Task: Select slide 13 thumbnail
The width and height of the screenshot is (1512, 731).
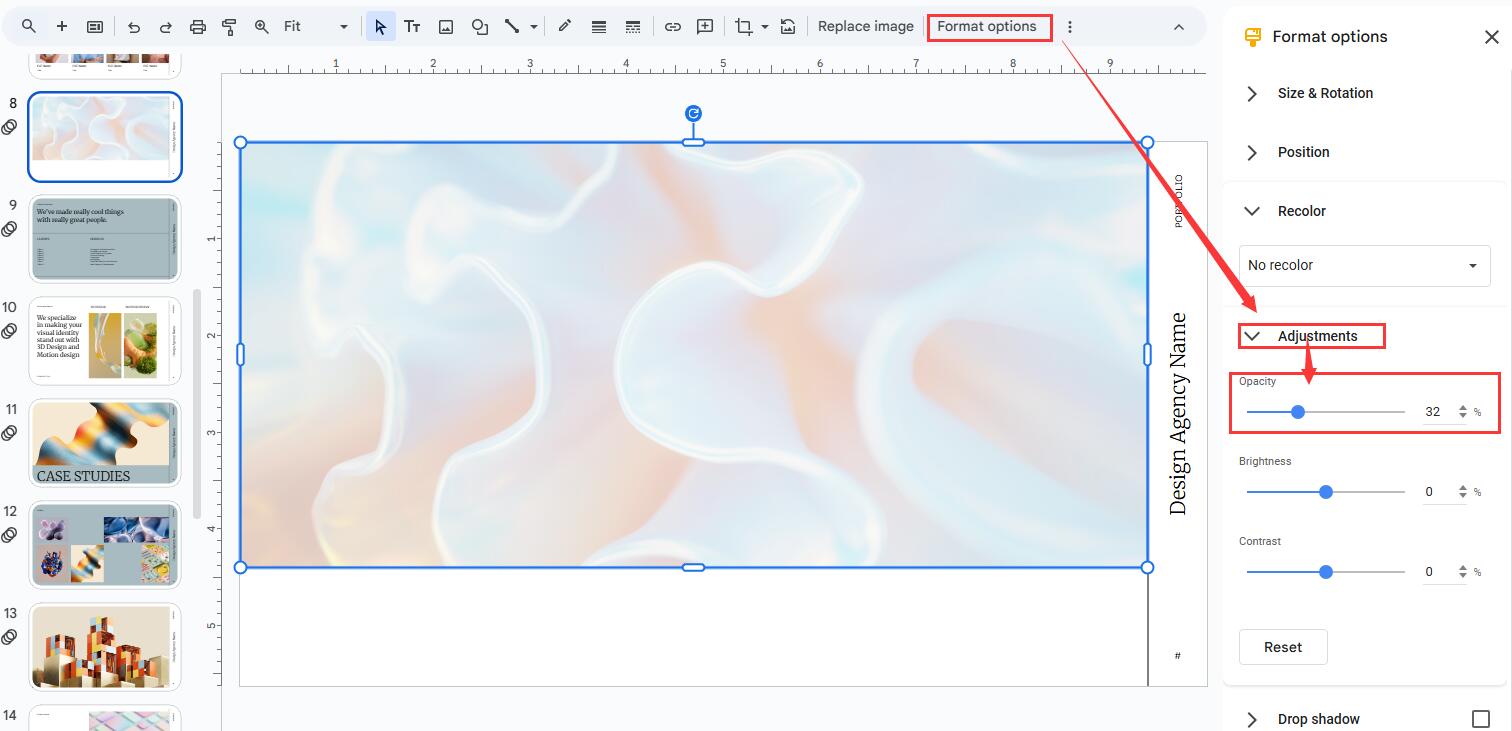Action: coord(105,647)
